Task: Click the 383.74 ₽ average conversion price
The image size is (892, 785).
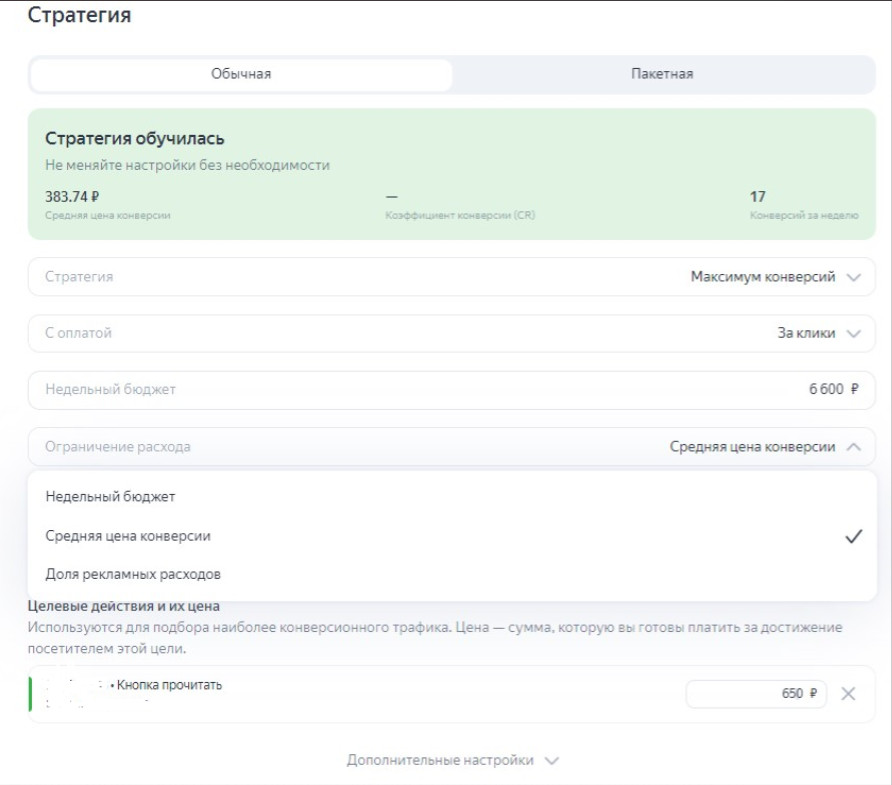Action: [x=72, y=197]
